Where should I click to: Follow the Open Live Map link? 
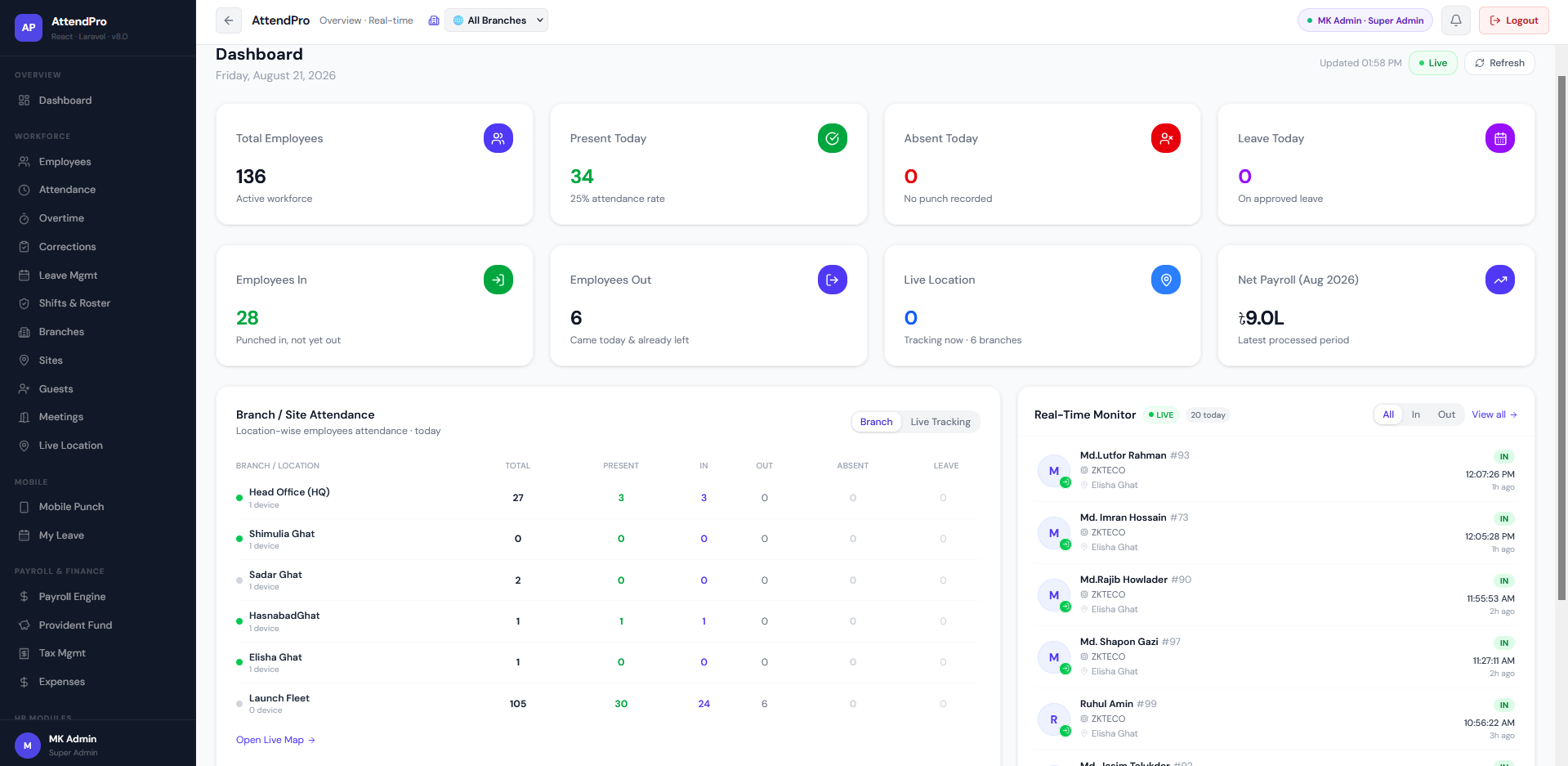(x=275, y=740)
